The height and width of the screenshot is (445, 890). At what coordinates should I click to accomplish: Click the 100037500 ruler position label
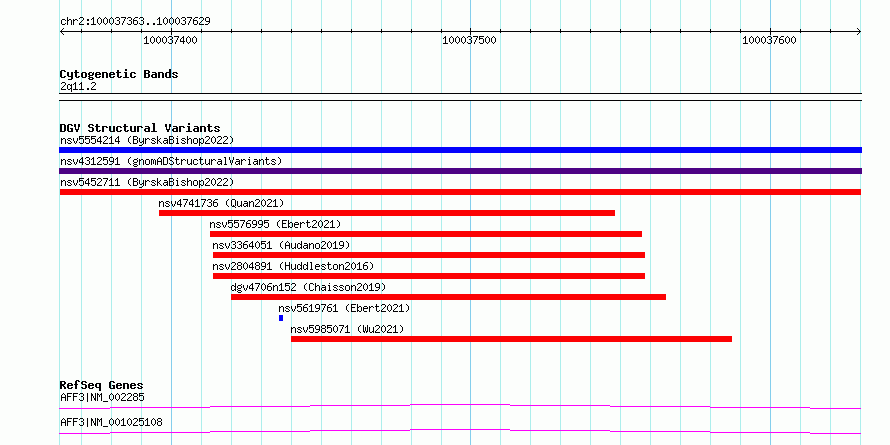tap(469, 40)
